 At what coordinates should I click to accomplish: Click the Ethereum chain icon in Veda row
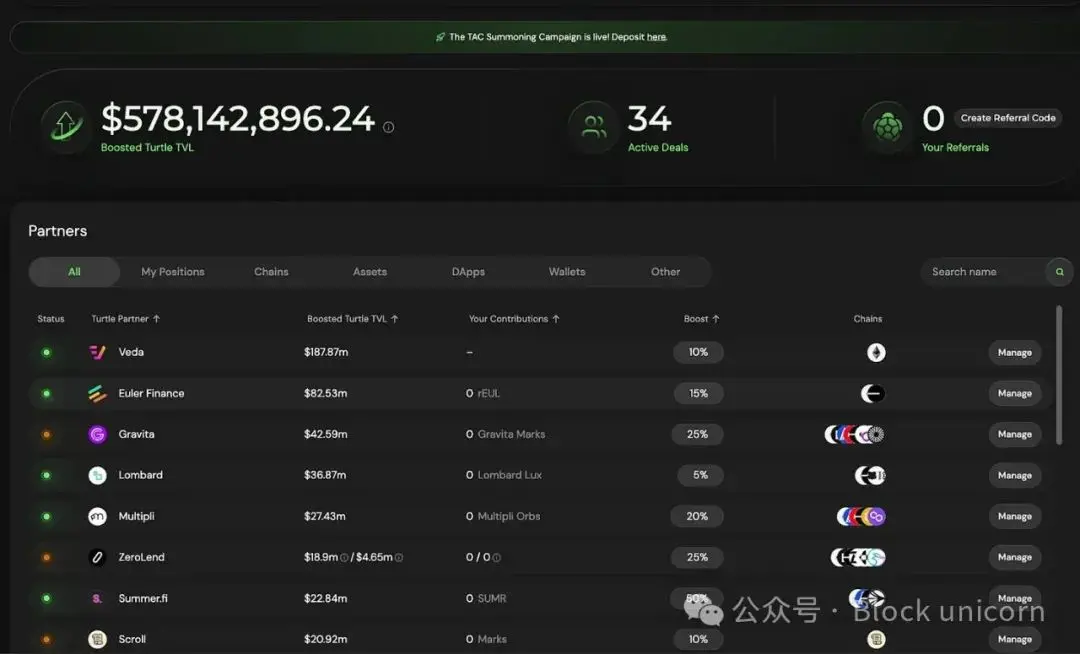coord(876,352)
